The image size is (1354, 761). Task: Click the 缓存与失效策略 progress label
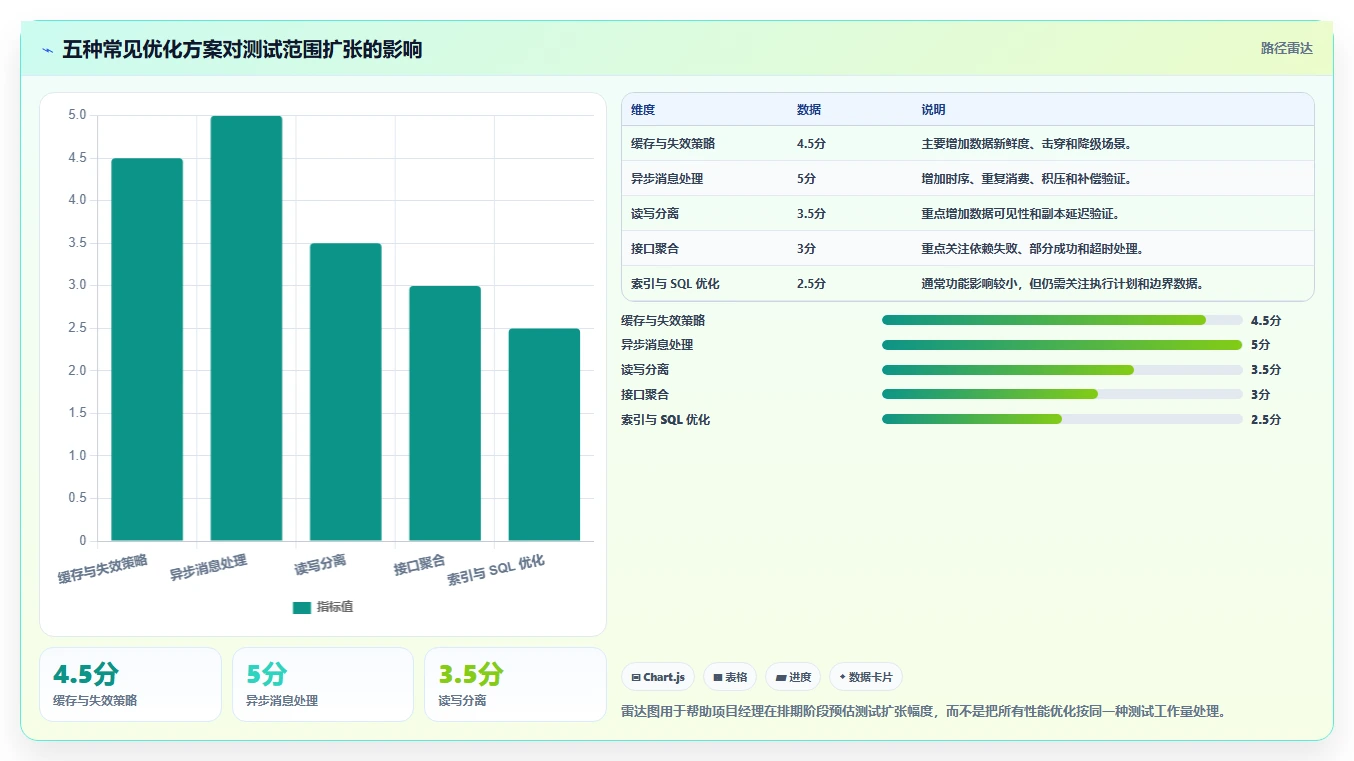[663, 320]
